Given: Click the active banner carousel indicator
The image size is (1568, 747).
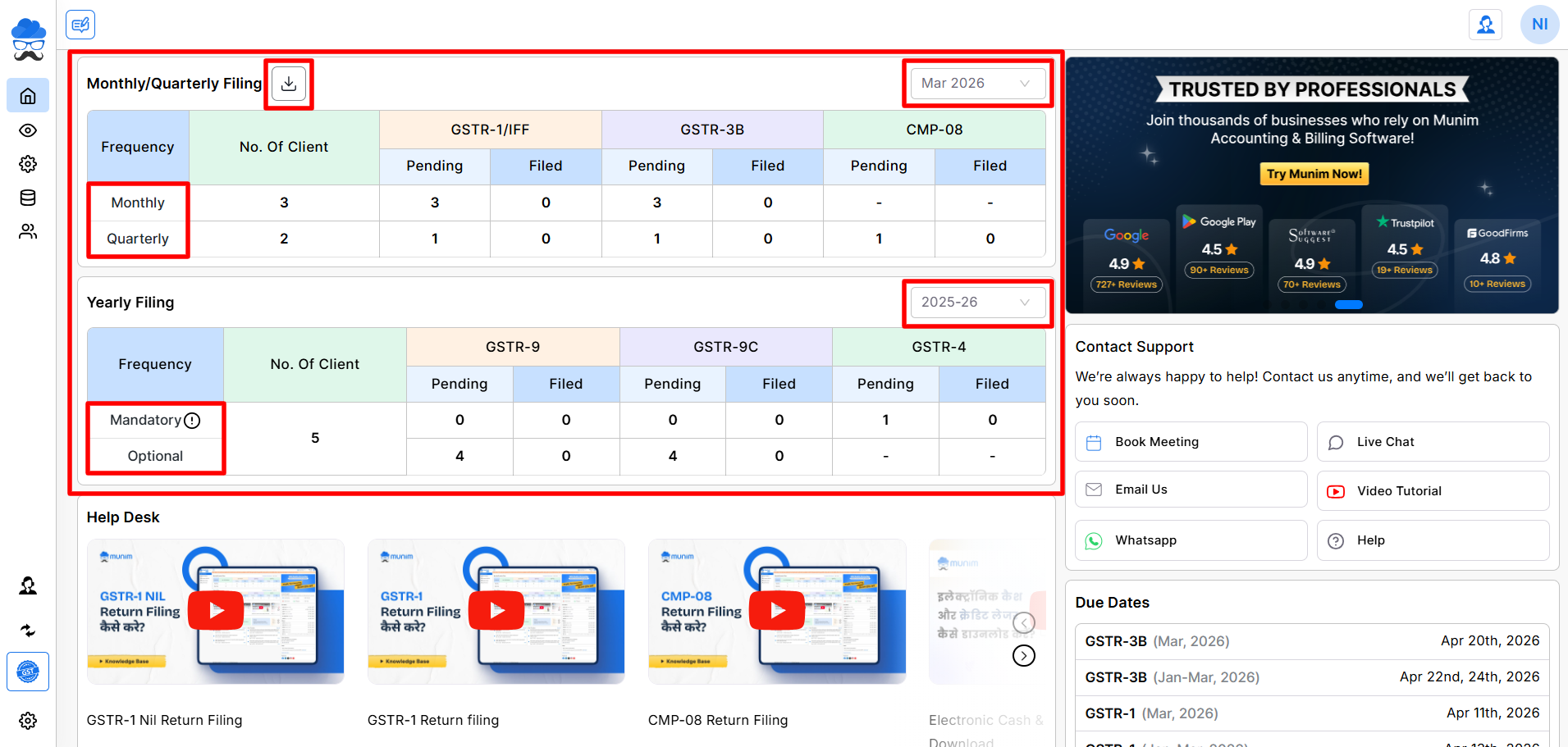Looking at the screenshot, I should (x=1348, y=305).
